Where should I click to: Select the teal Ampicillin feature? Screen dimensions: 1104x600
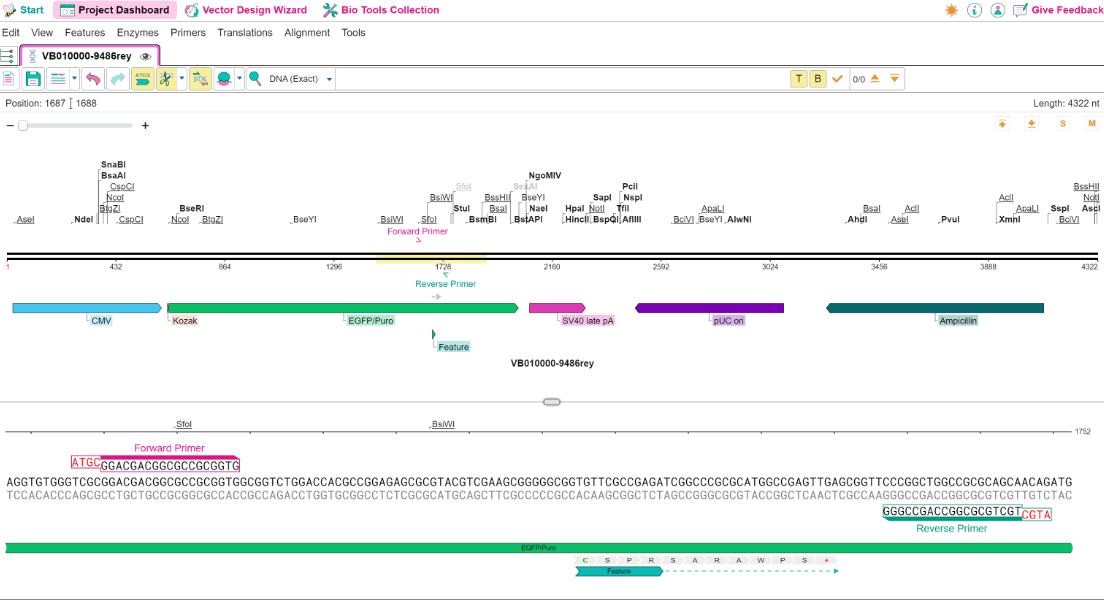(934, 308)
